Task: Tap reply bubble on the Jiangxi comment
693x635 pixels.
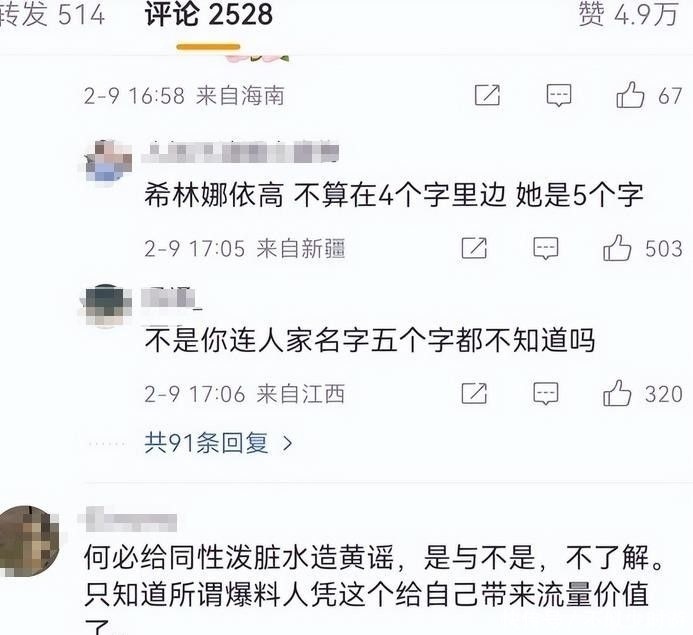Action: [546, 394]
